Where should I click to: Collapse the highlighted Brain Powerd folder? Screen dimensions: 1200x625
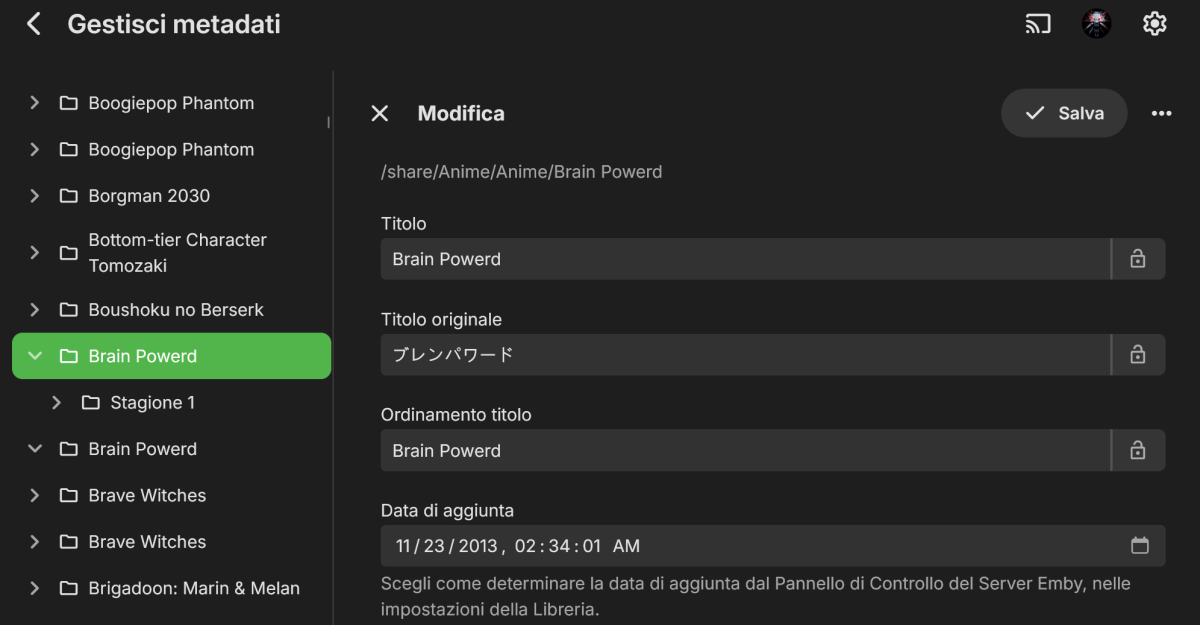coord(35,356)
